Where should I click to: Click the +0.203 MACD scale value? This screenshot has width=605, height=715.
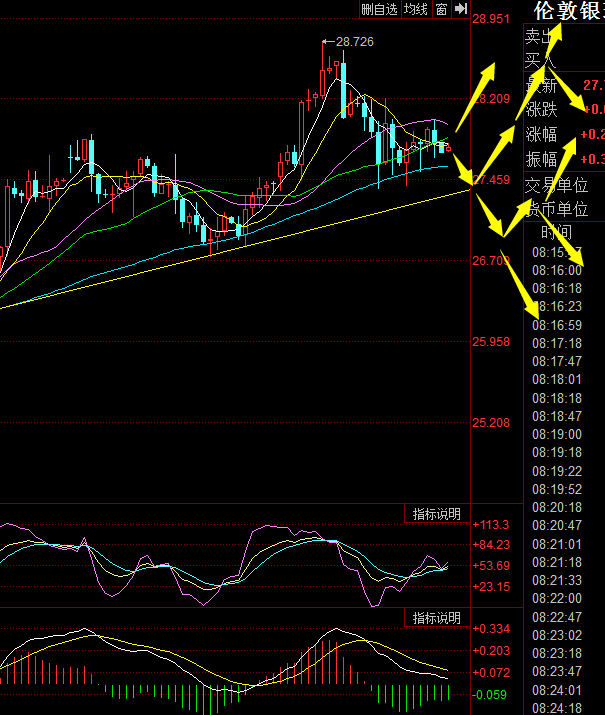point(491,650)
